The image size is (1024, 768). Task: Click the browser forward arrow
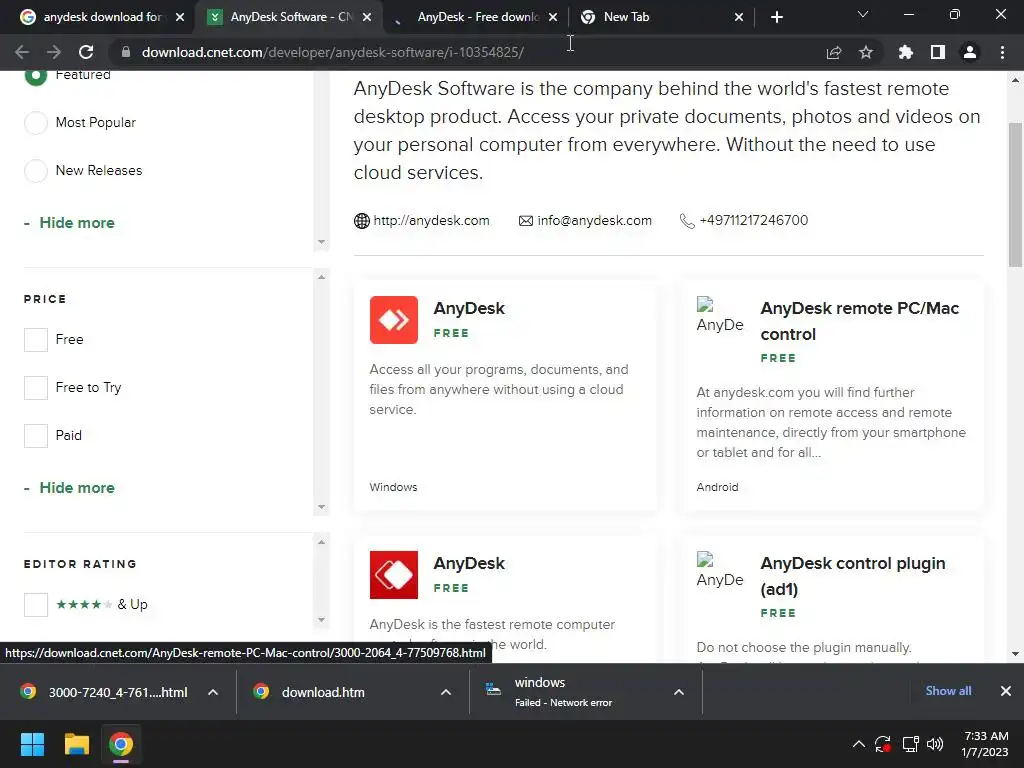54,52
